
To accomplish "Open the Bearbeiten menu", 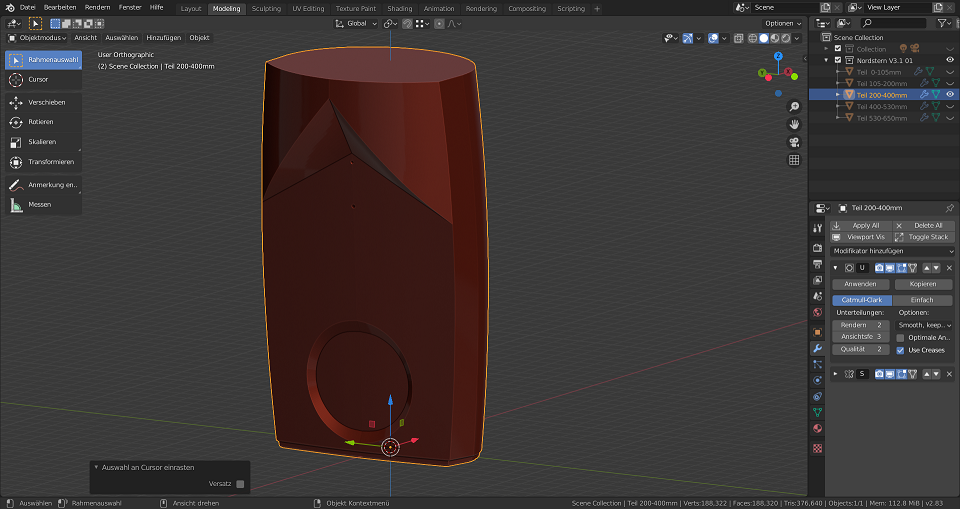I will [60, 7].
